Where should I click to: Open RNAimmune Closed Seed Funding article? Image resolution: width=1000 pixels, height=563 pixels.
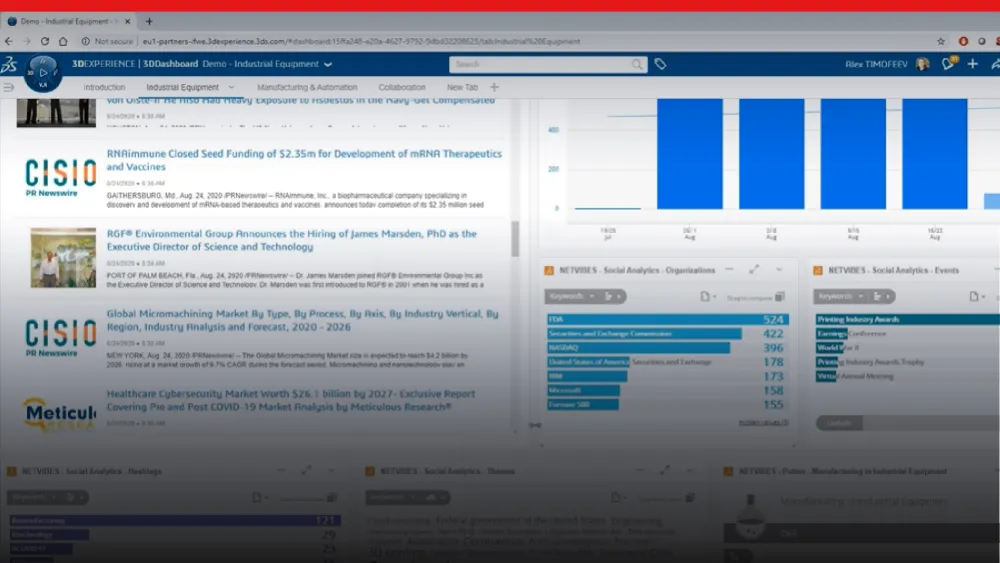(x=304, y=160)
